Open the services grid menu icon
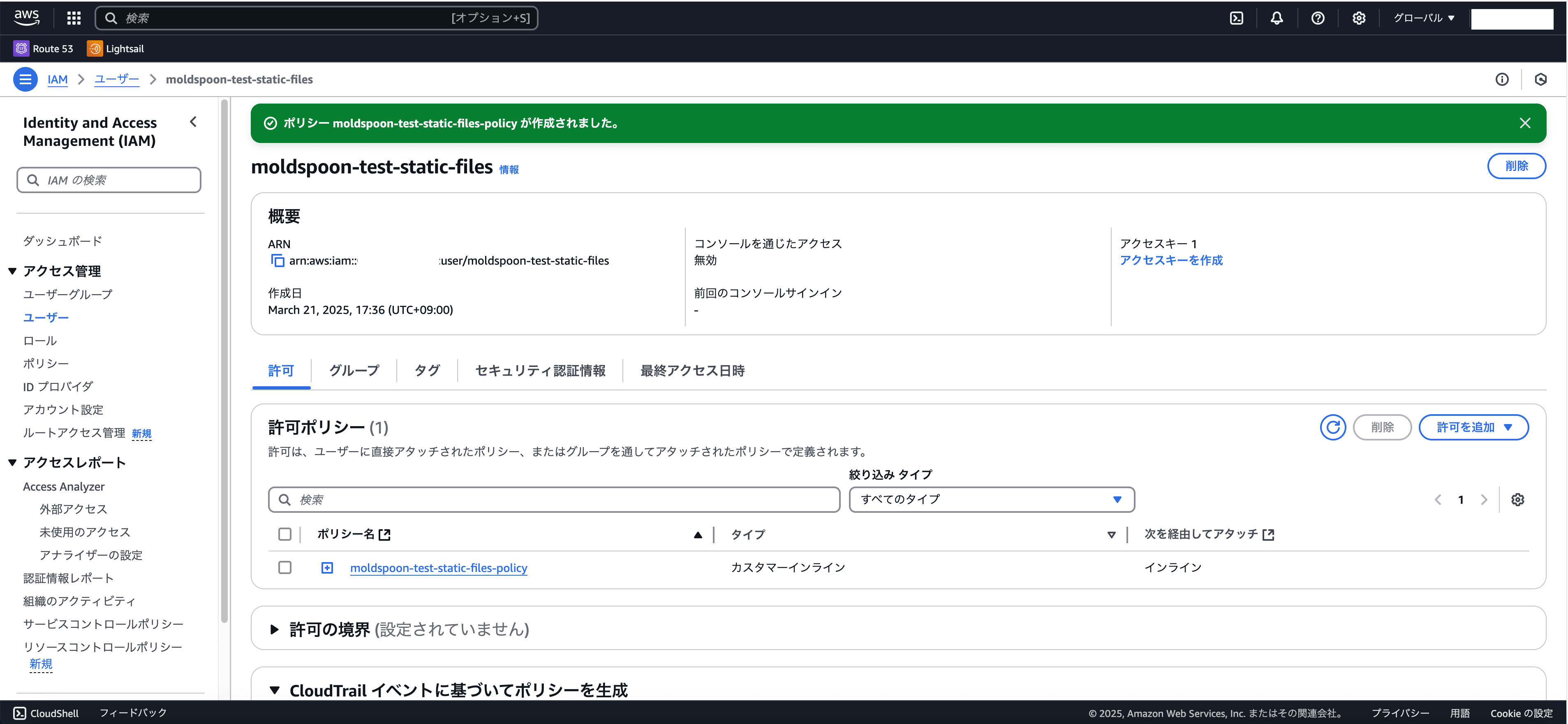The height and width of the screenshot is (724, 1568). pyautogui.click(x=74, y=18)
